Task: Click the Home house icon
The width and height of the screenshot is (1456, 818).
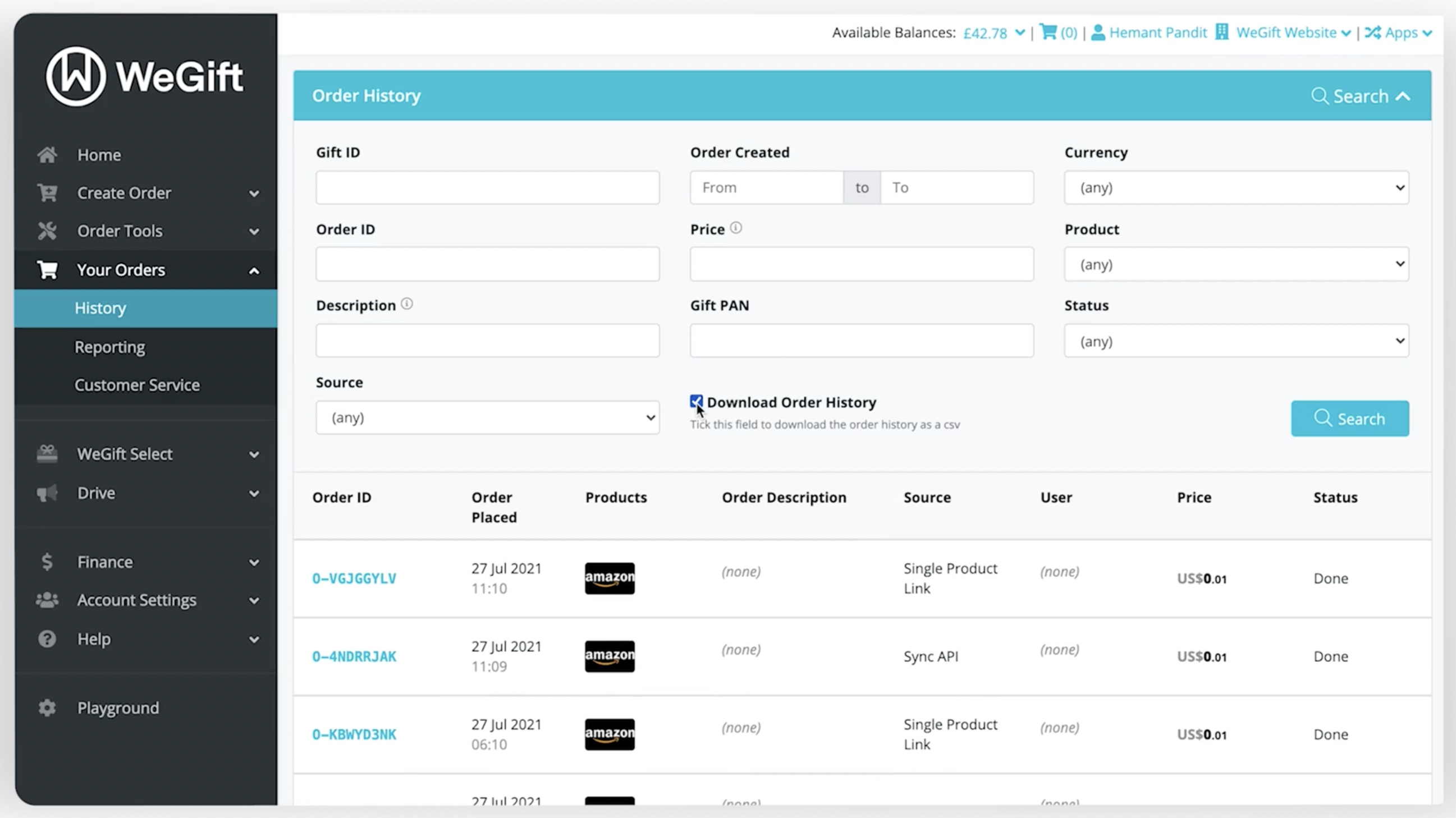Action: click(47, 155)
